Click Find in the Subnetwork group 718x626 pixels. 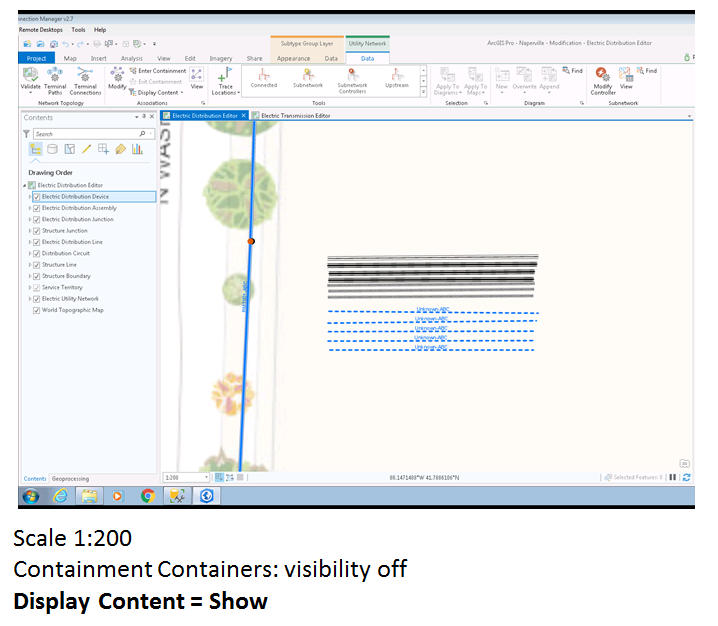pos(647,71)
